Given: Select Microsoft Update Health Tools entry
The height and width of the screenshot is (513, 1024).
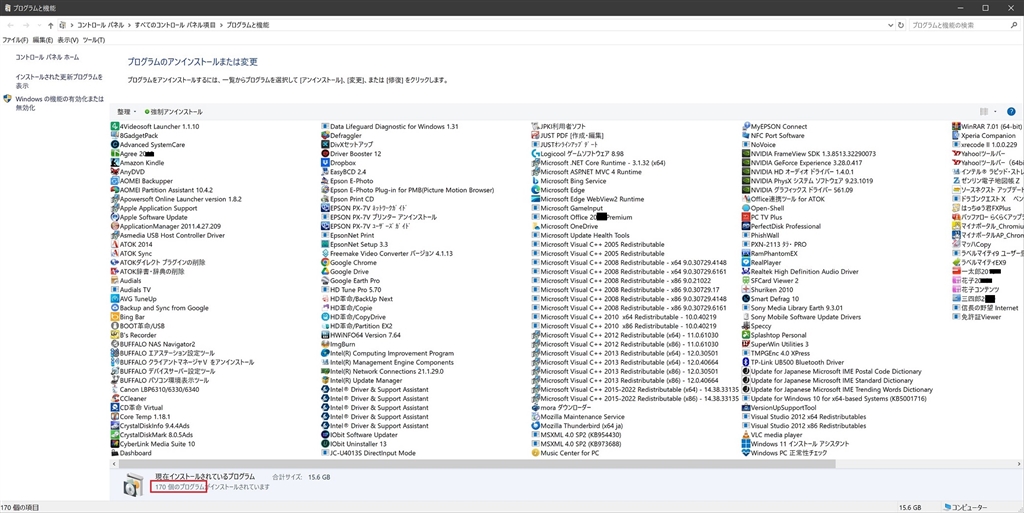Looking at the screenshot, I should tap(581, 236).
